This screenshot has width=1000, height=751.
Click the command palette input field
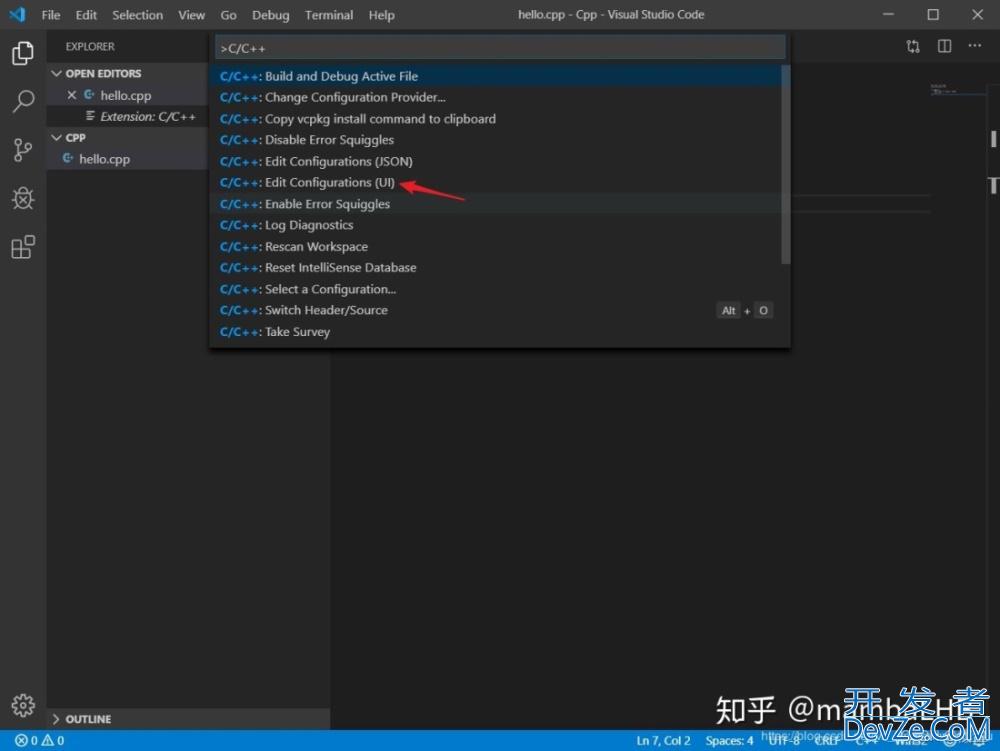click(500, 48)
